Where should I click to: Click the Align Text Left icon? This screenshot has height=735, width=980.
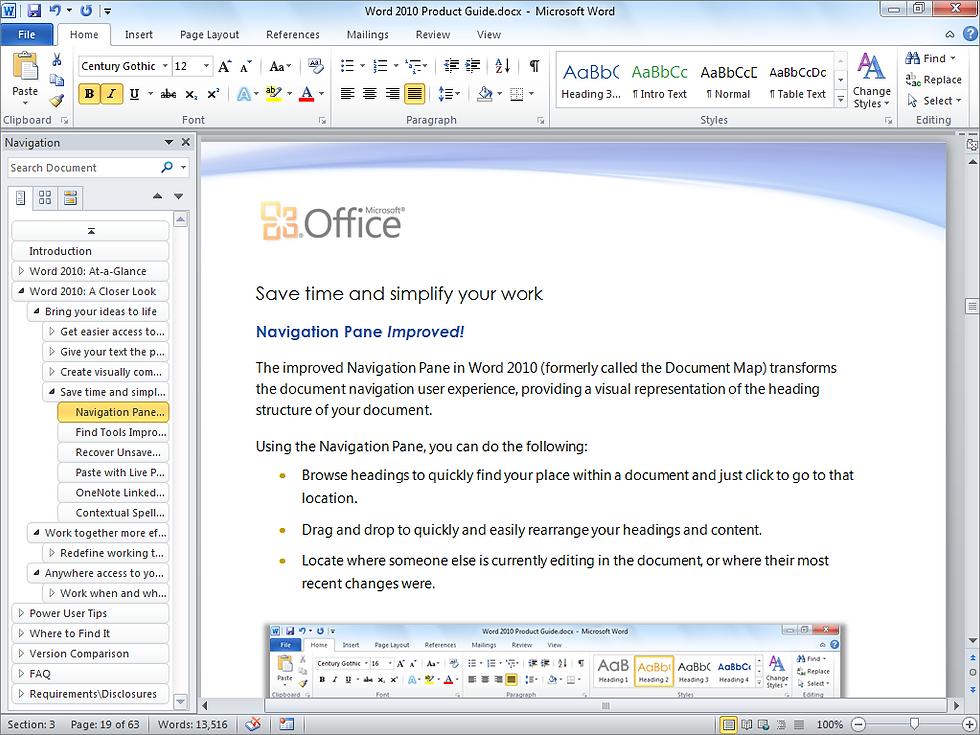click(348, 94)
